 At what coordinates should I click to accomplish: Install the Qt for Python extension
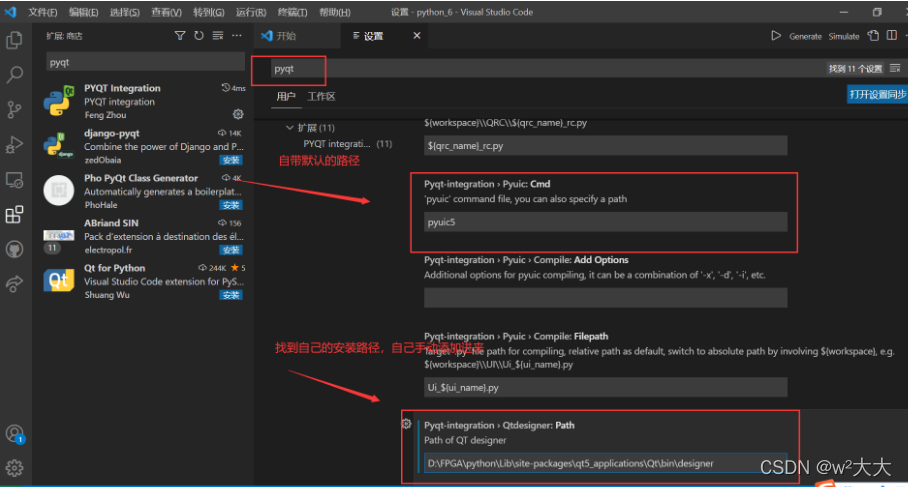click(231, 295)
